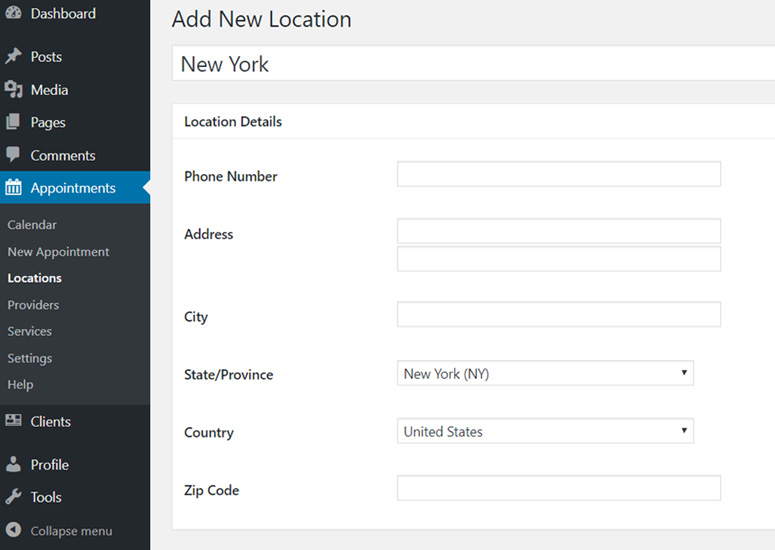Viewport: 775px width, 550px height.
Task: Open the Help submenu link
Action: (x=20, y=384)
